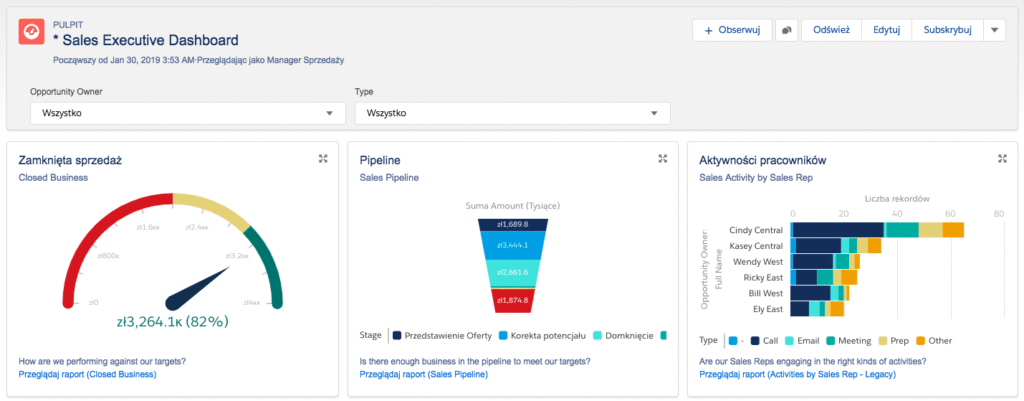
Task: Click the Subskrybuj button
Action: (947, 31)
